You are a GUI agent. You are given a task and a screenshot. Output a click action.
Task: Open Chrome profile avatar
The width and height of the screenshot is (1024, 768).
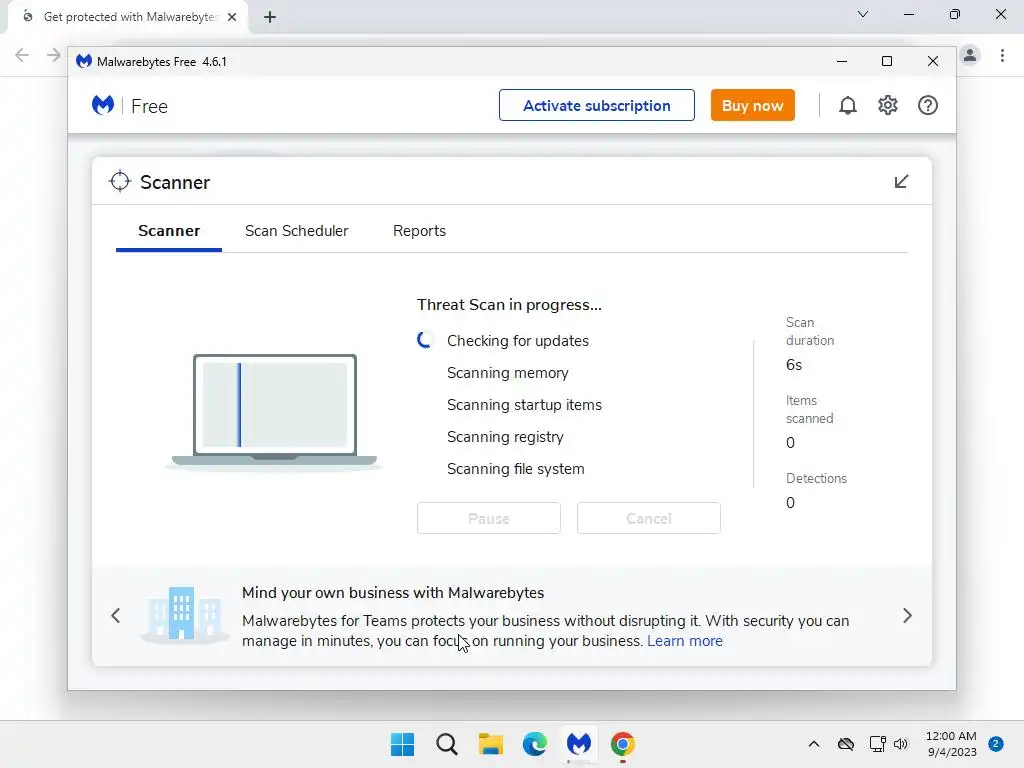970,56
